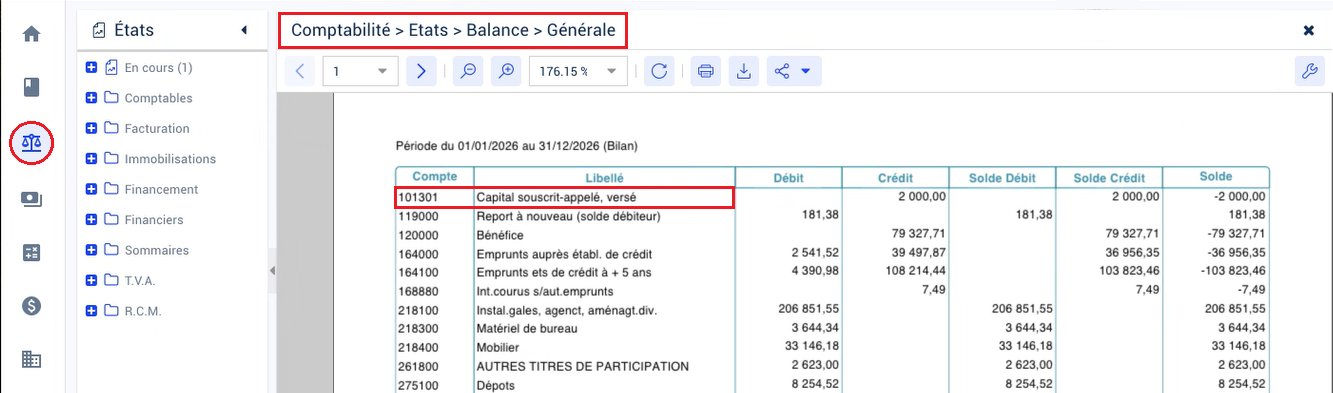This screenshot has height=393, width=1333.
Task: Open the page number dropdown
Action: (382, 71)
